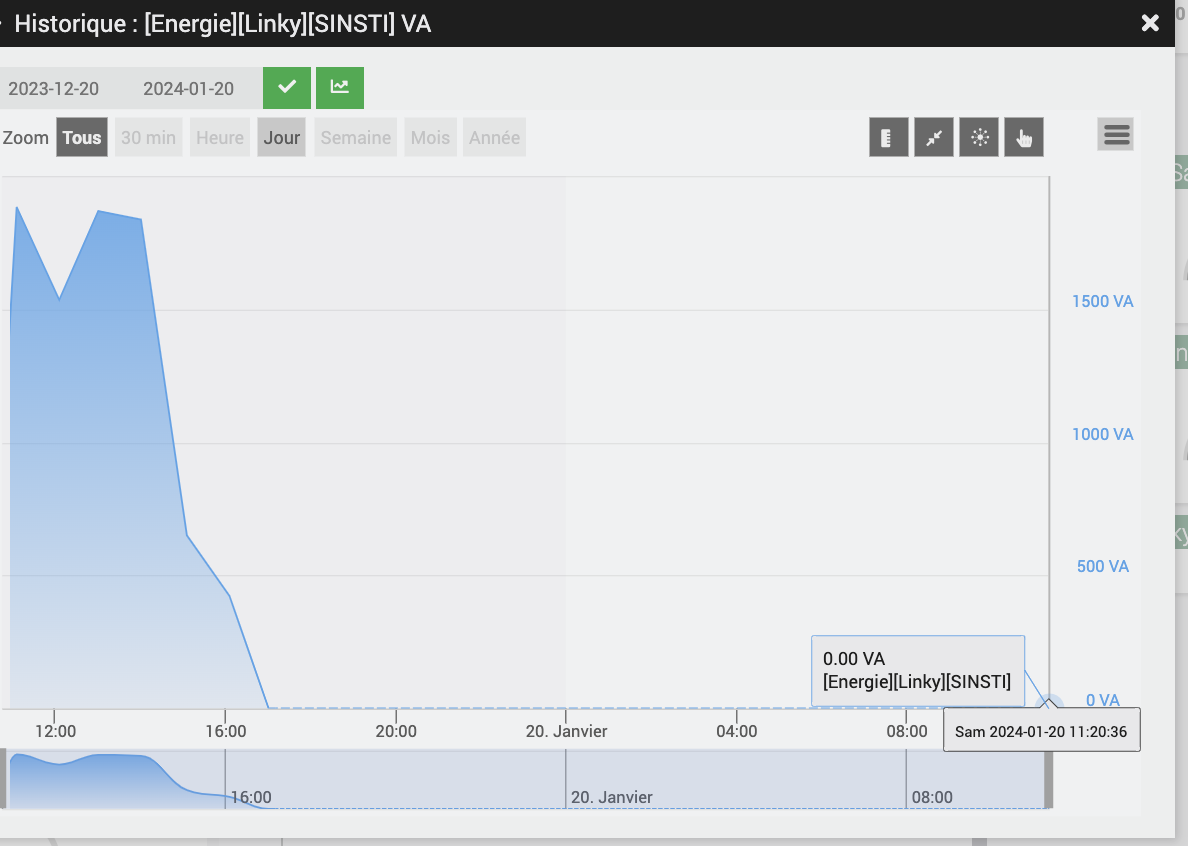Validate the date range with green checkmark

[286, 88]
